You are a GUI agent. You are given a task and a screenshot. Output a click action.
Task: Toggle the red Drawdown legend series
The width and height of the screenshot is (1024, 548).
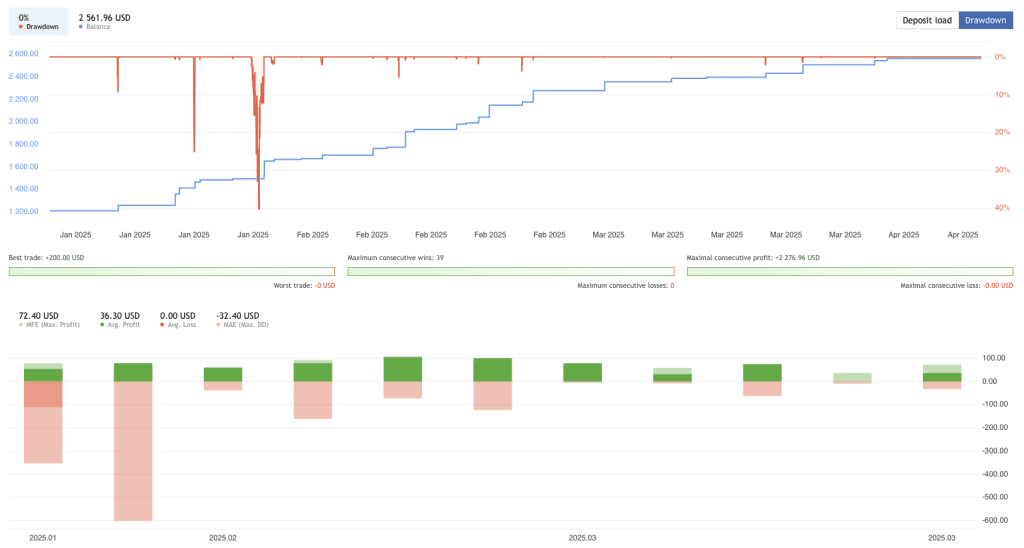38,27
